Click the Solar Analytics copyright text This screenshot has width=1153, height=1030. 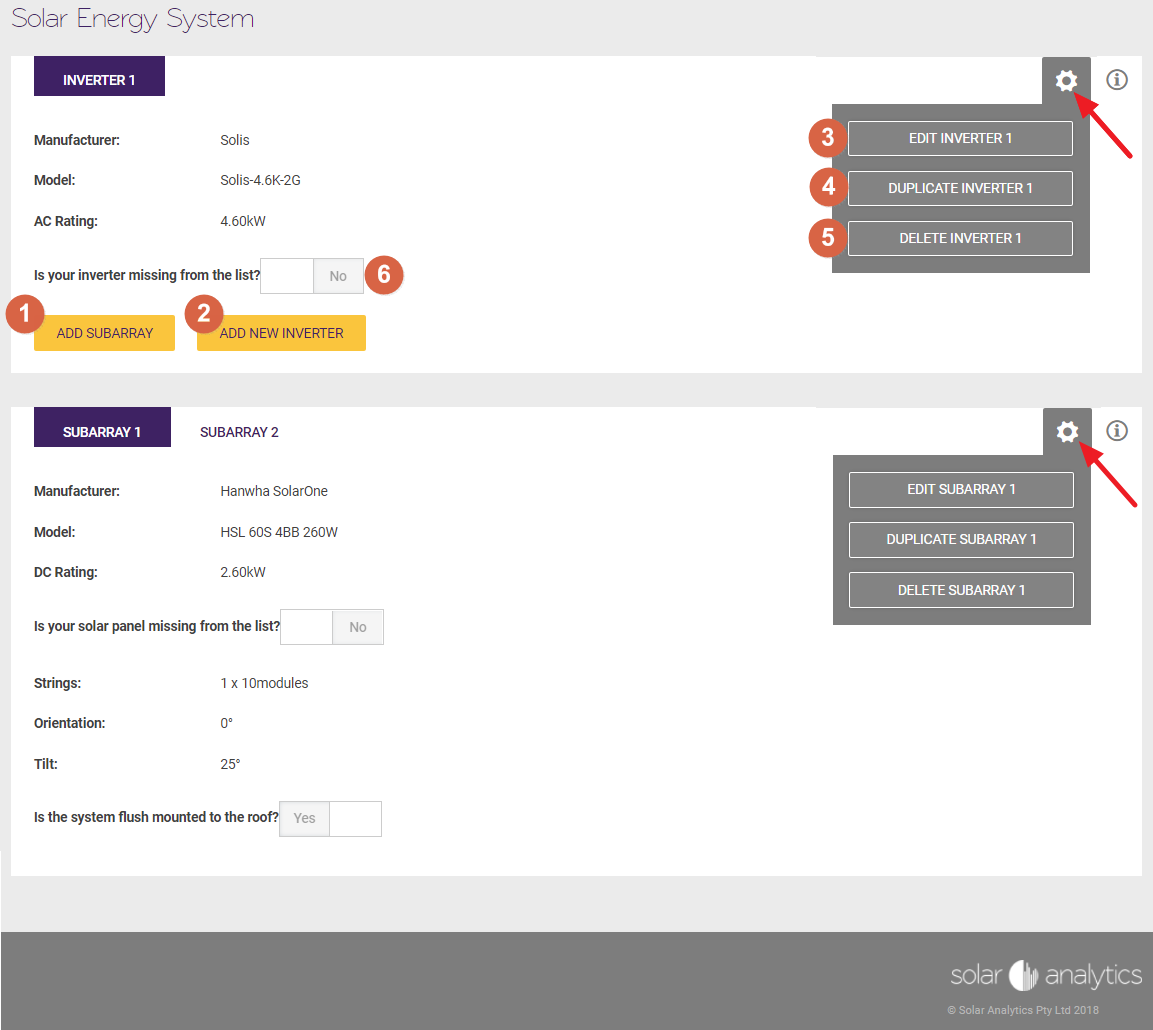(1022, 1010)
